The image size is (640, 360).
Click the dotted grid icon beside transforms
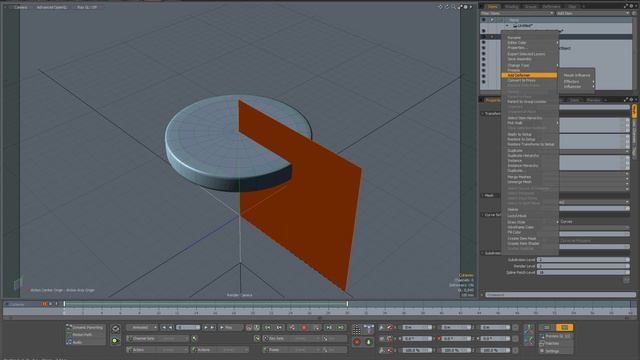tap(356, 329)
